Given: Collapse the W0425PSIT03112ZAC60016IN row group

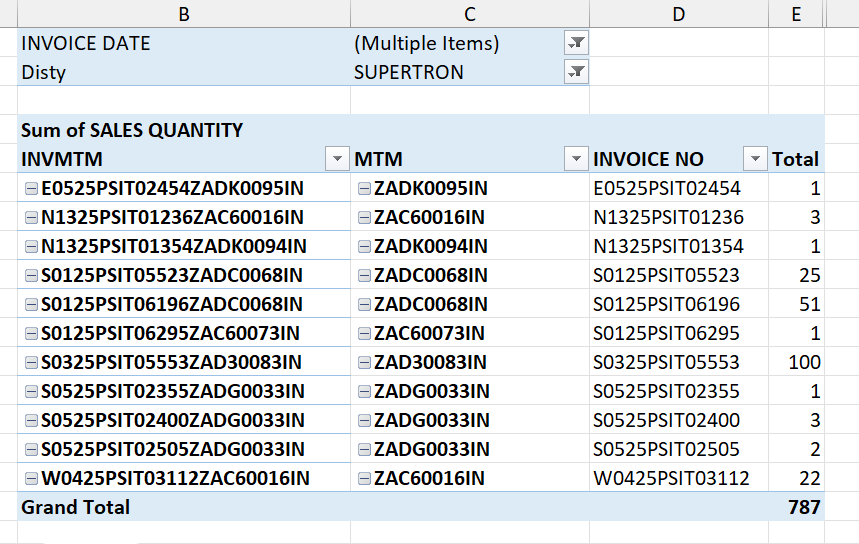Looking at the screenshot, I should pos(30,479).
